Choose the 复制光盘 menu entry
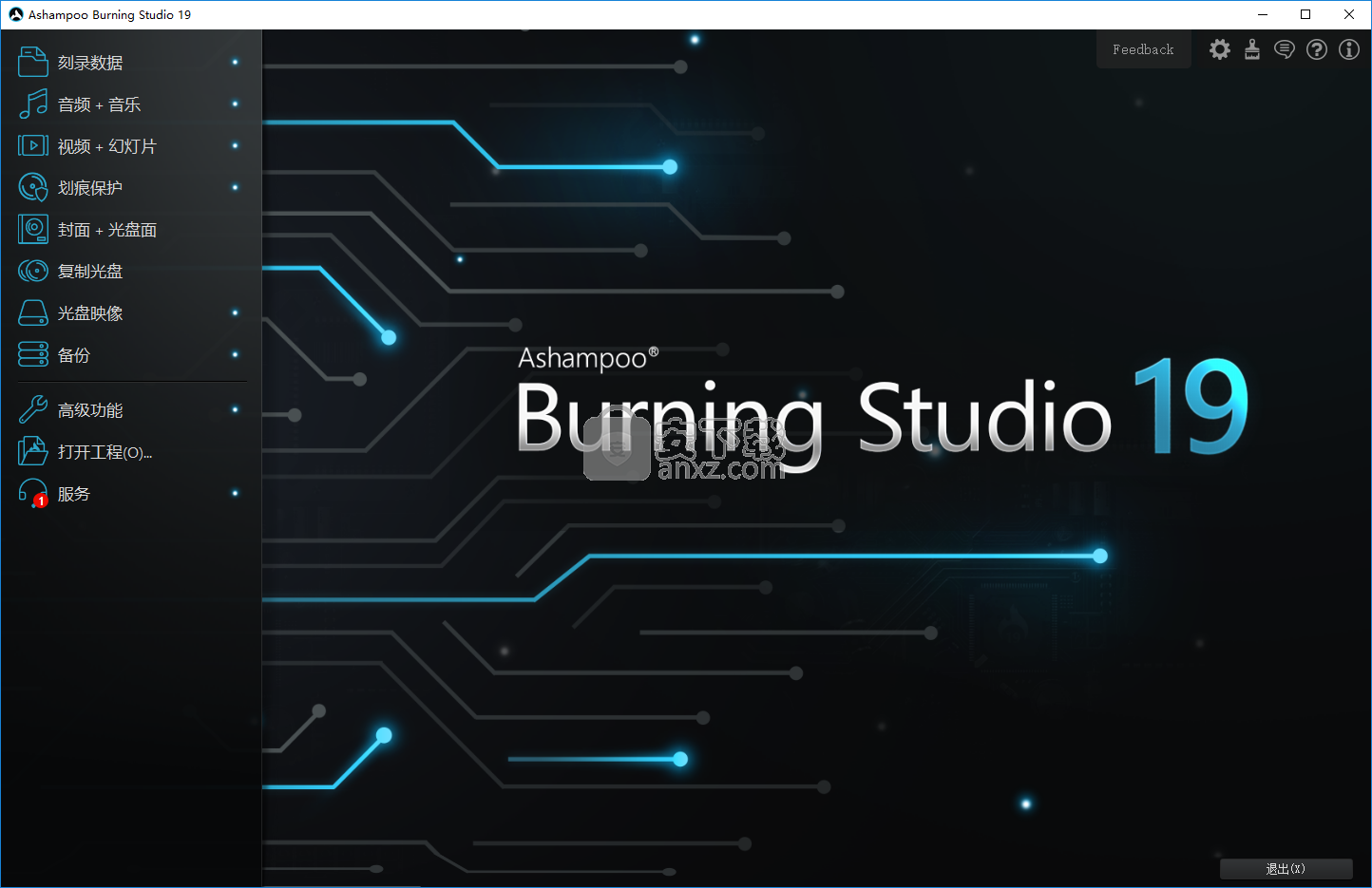Viewport: 1372px width, 888px height. point(90,272)
